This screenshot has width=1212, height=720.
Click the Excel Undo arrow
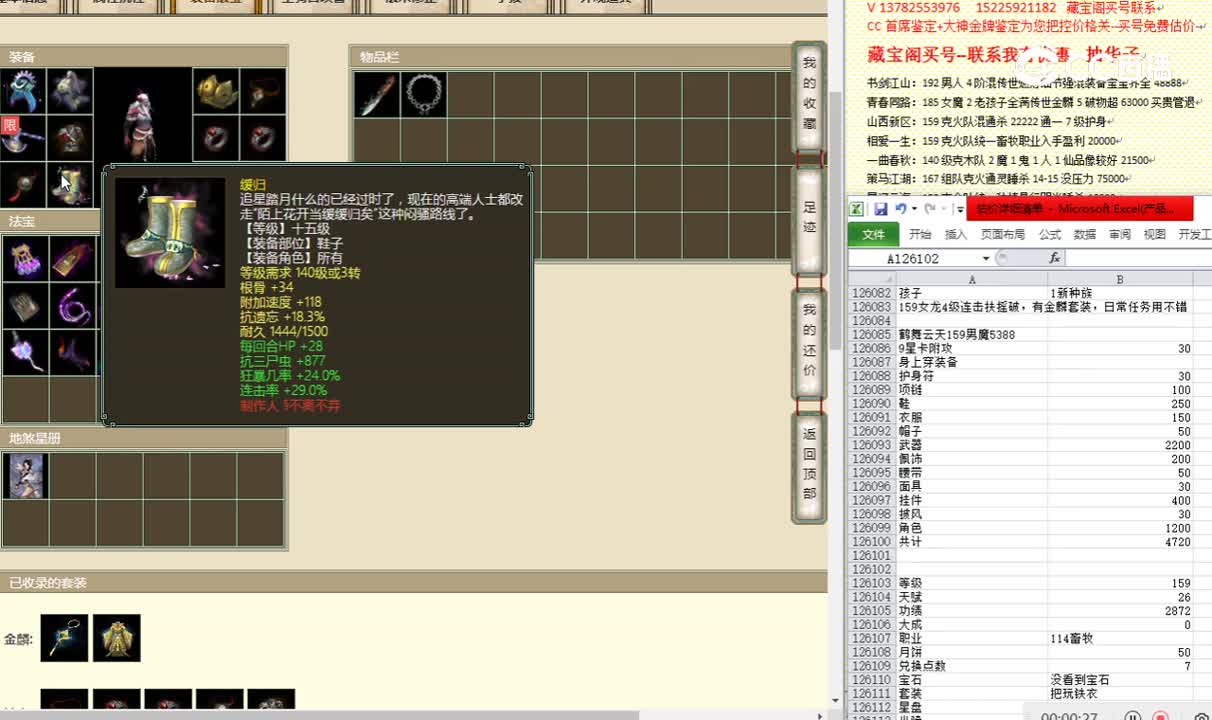[x=901, y=209]
